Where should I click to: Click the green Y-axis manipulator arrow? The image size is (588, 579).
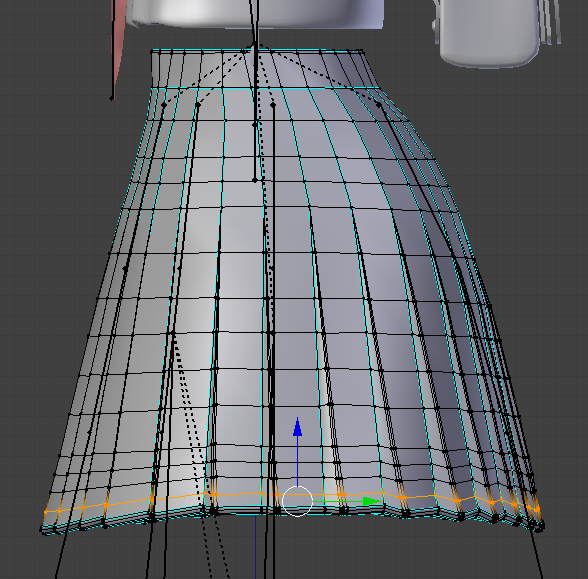(372, 501)
